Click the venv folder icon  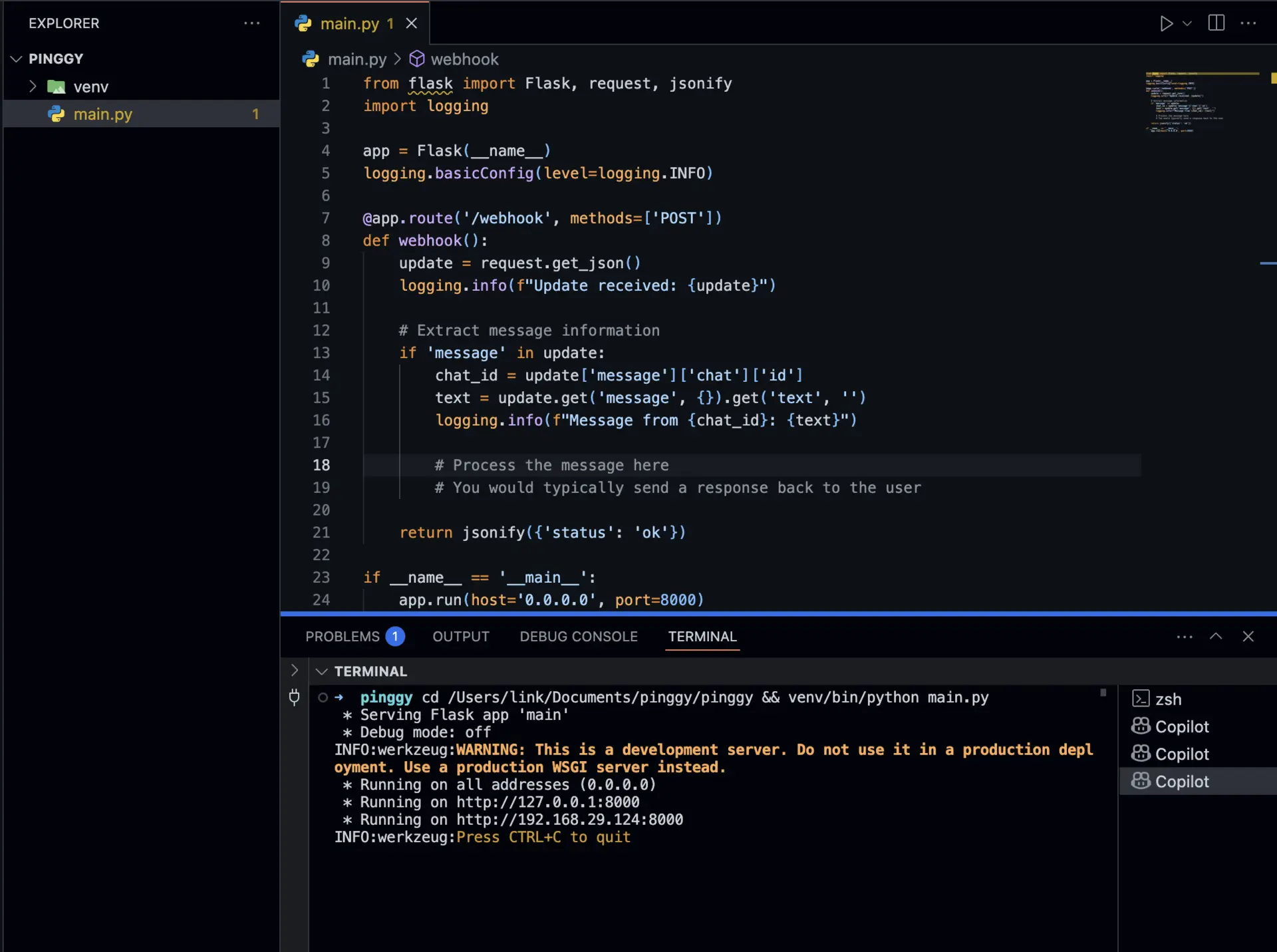point(57,86)
